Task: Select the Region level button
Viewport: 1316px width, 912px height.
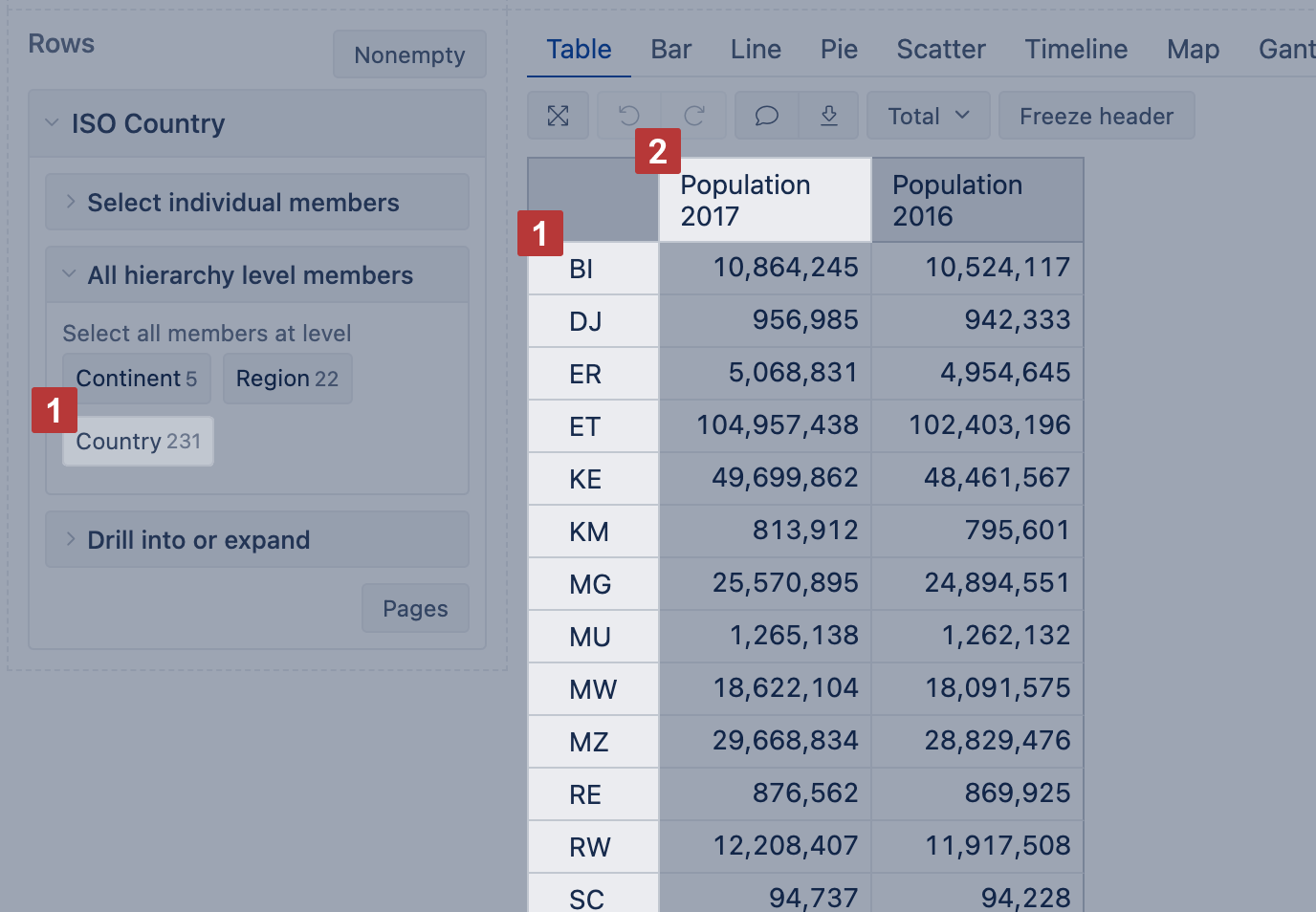Action: coord(287,379)
